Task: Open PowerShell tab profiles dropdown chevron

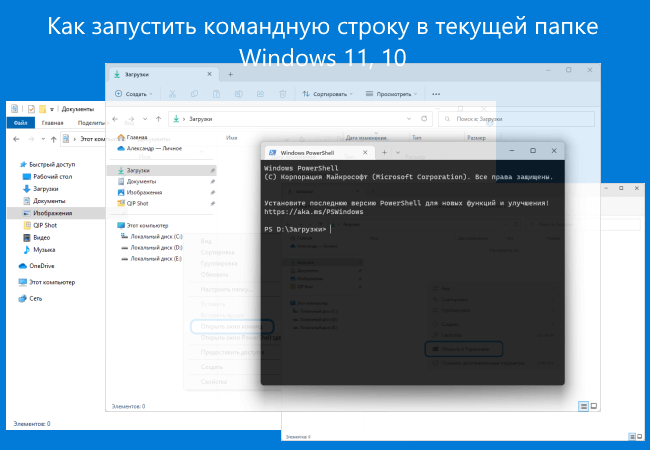Action: point(398,152)
